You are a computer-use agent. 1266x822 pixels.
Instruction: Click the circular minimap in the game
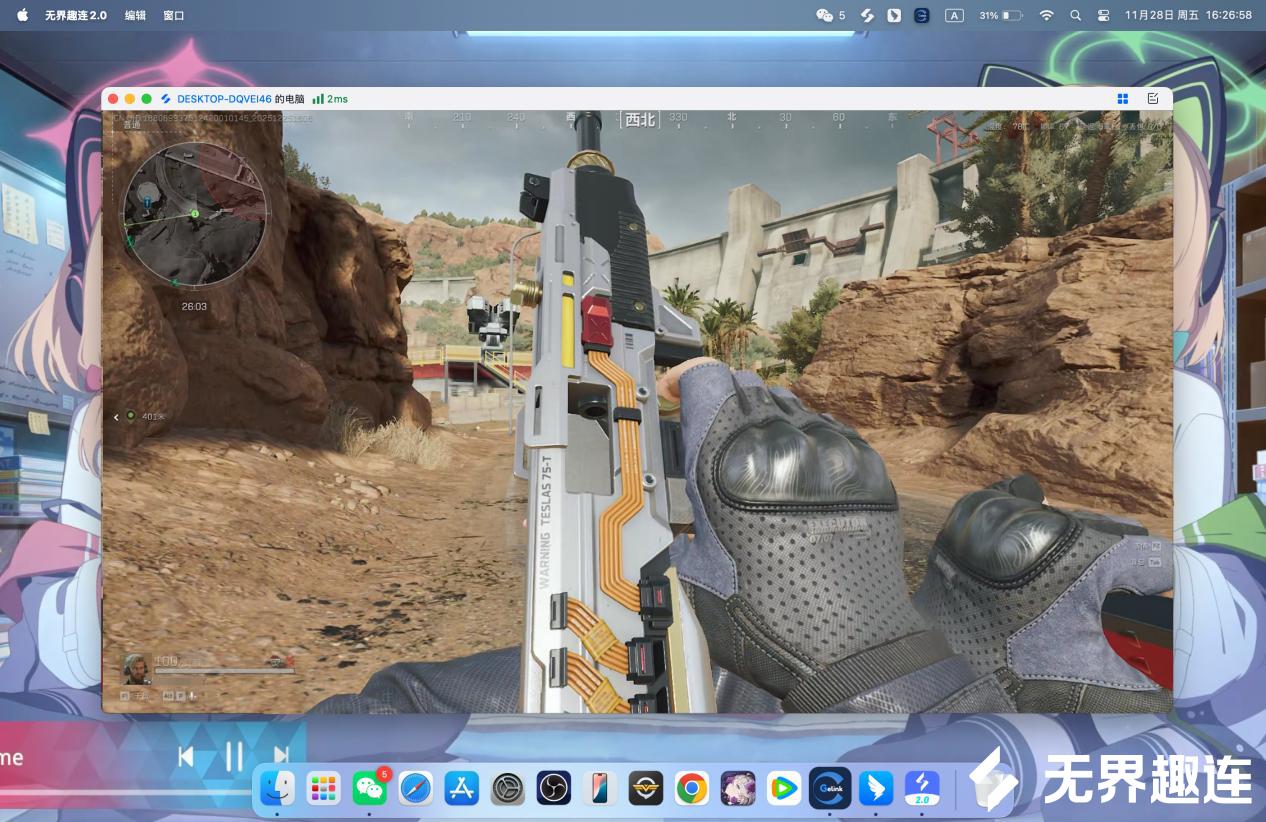(x=194, y=214)
